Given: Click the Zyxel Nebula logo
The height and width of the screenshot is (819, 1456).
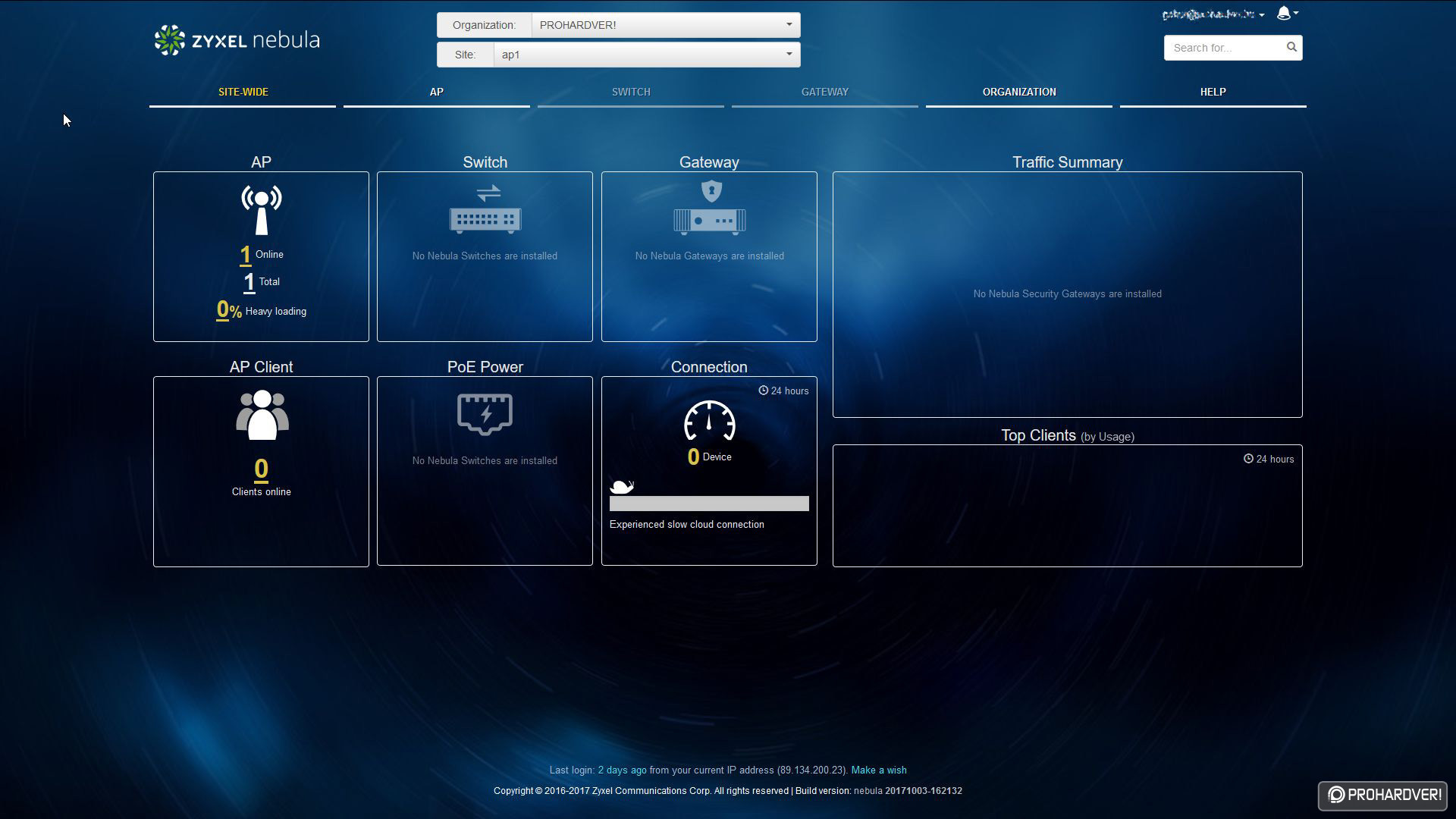Looking at the screenshot, I should [237, 40].
